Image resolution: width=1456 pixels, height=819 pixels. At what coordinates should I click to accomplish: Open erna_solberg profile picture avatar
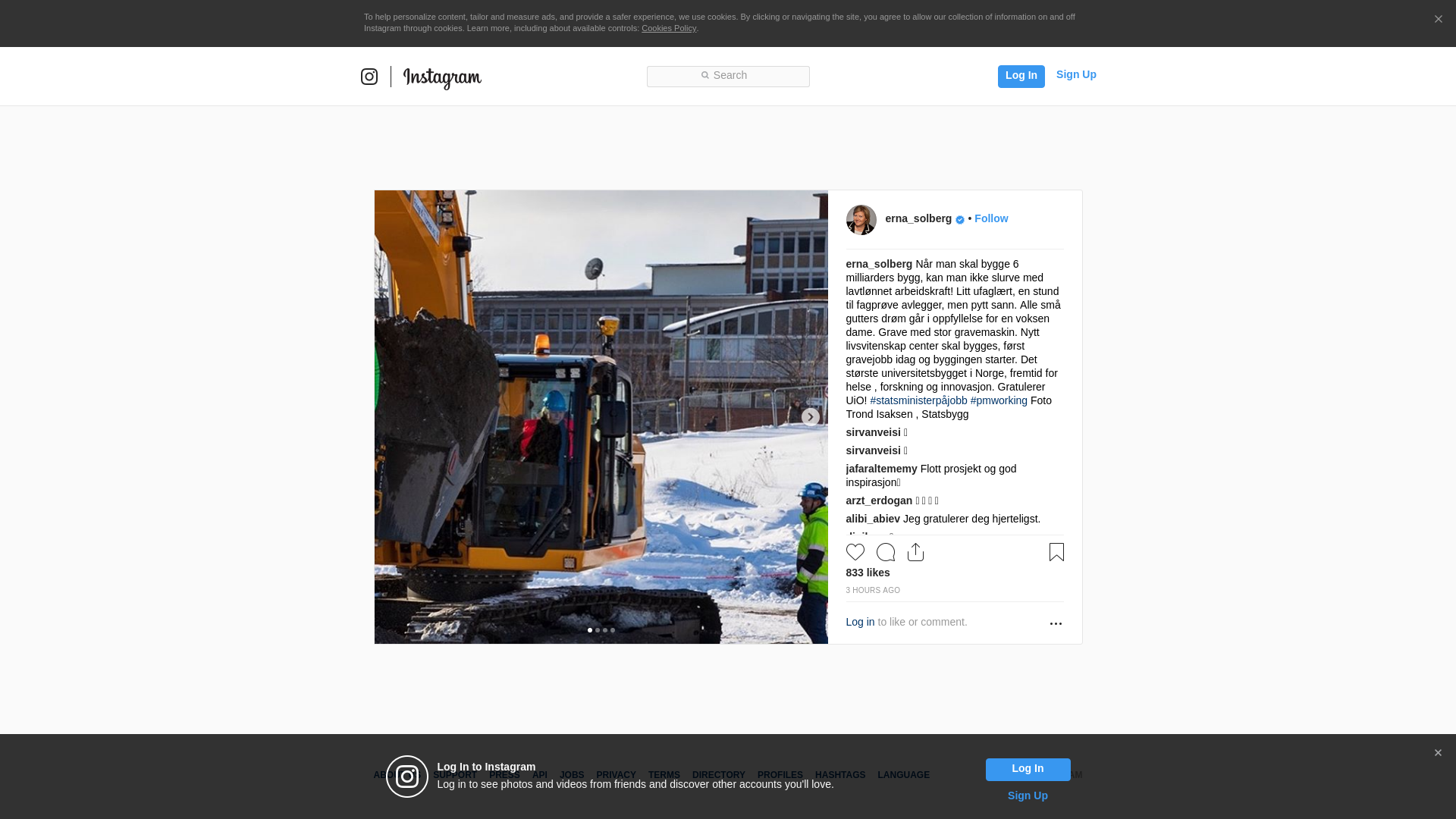861,220
